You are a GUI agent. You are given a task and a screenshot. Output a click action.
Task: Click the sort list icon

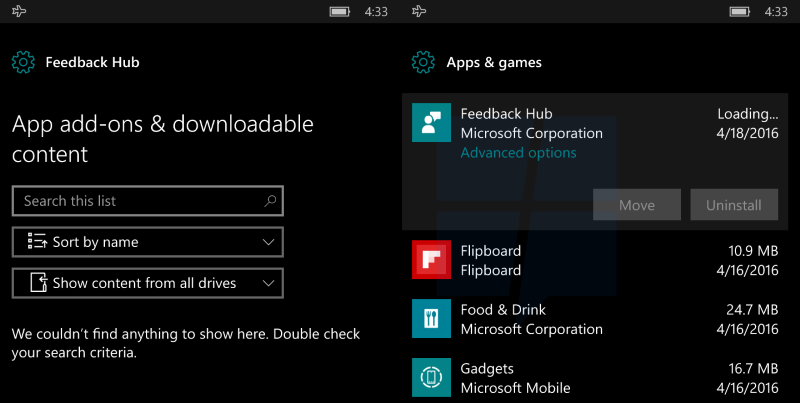37,242
